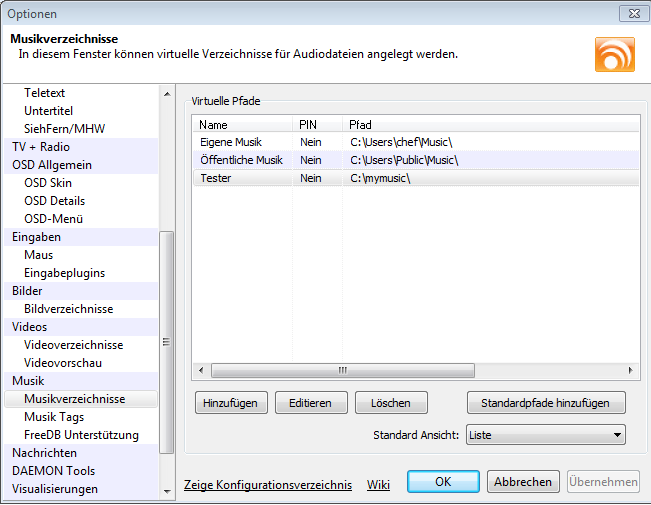Screen dimensions: 651x505
Task: Sort the list by Name column header
Action: point(242,125)
